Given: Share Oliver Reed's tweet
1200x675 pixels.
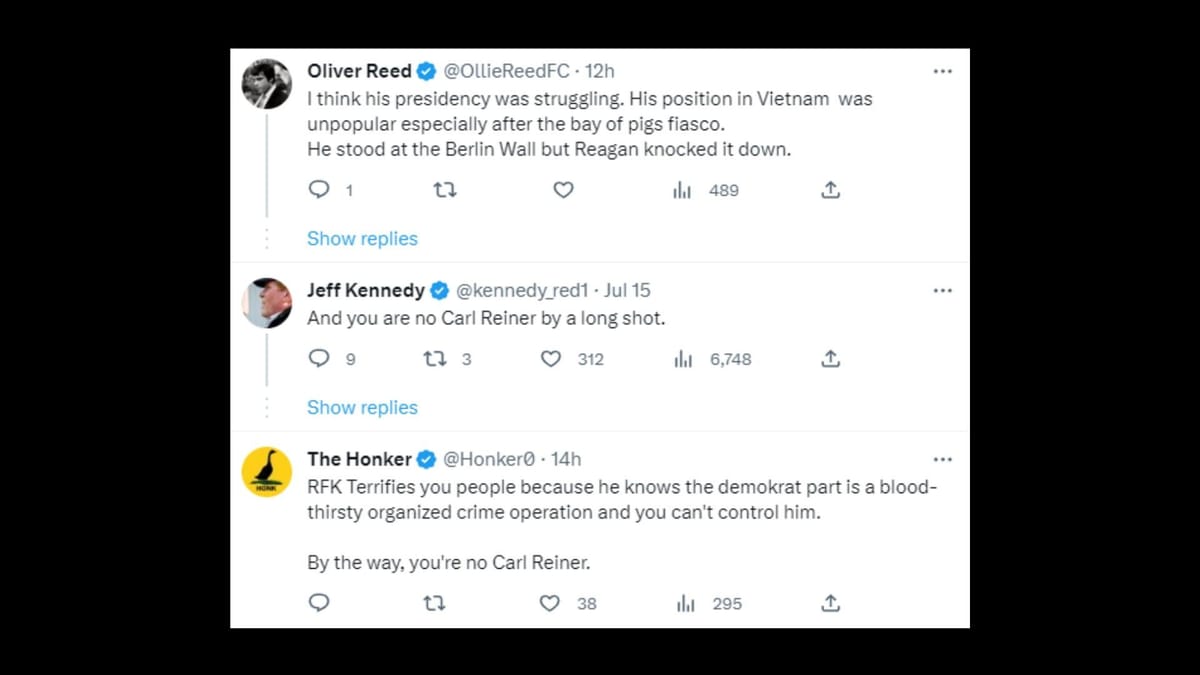Looking at the screenshot, I should (830, 189).
